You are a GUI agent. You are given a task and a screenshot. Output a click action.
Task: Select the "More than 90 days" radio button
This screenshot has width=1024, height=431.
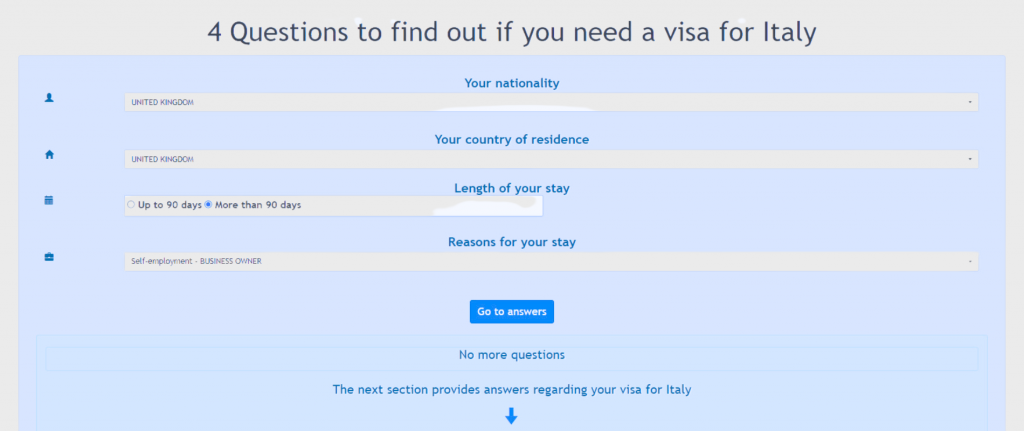click(x=208, y=205)
